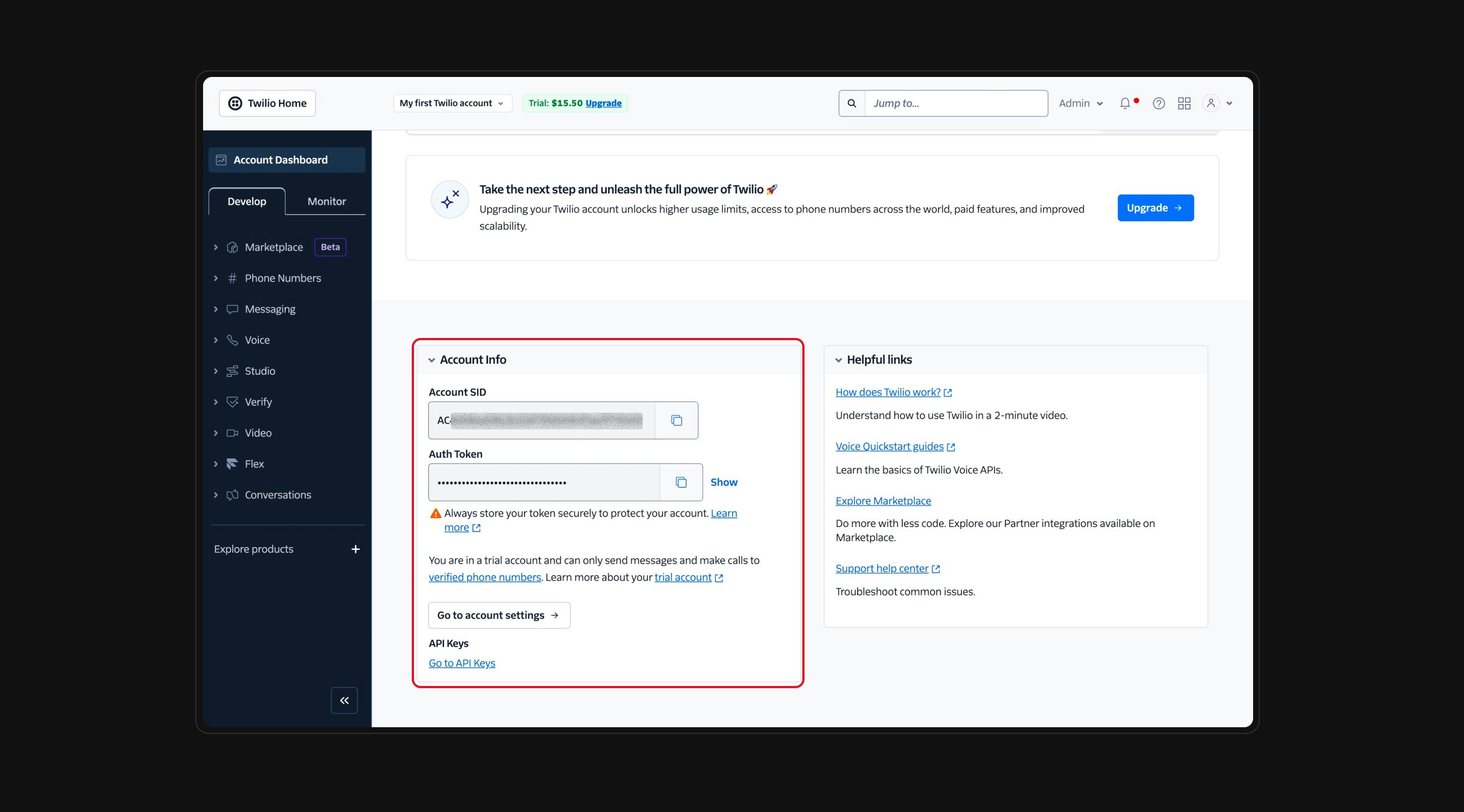Copy the Account SID using the copy icon
The width and height of the screenshot is (1464, 812).
(x=676, y=420)
